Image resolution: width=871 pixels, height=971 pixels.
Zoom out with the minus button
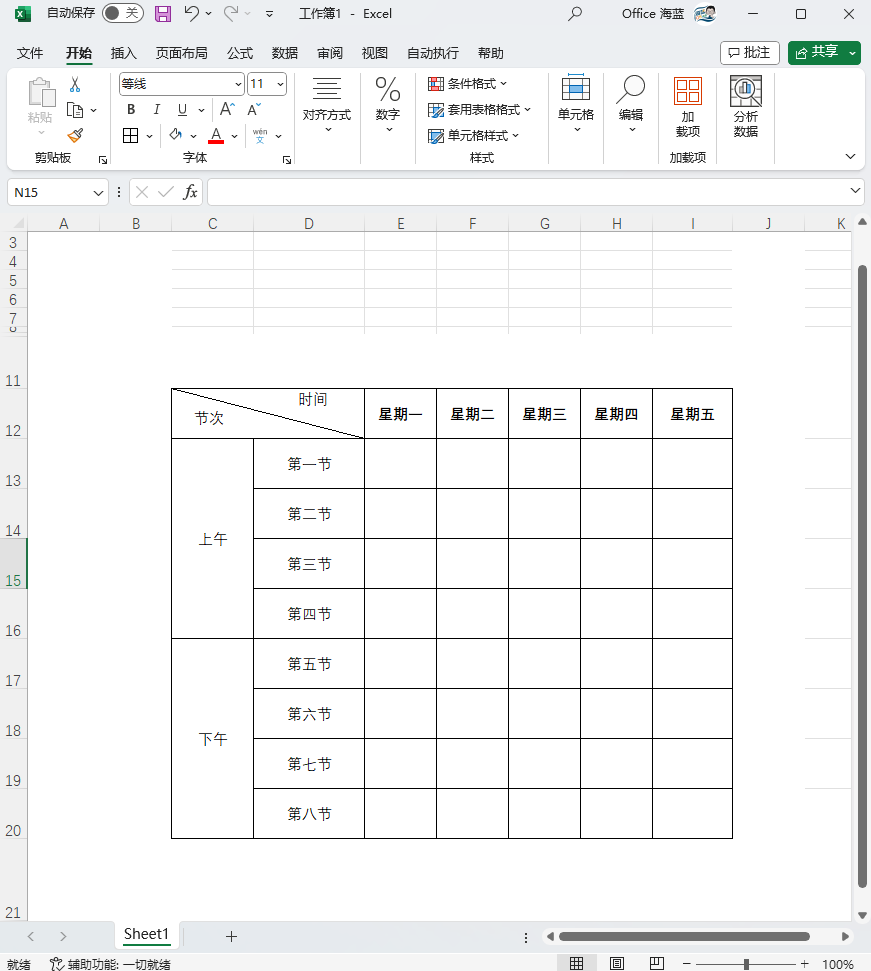(x=687, y=964)
